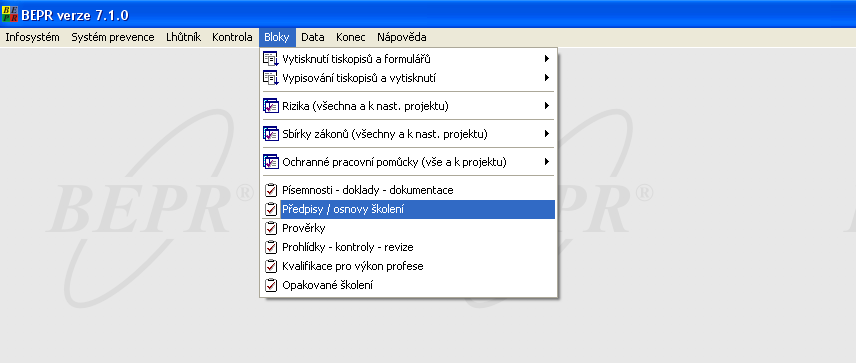Expand submenu arrow for Ochranné pracovní pomůcky

(546, 162)
